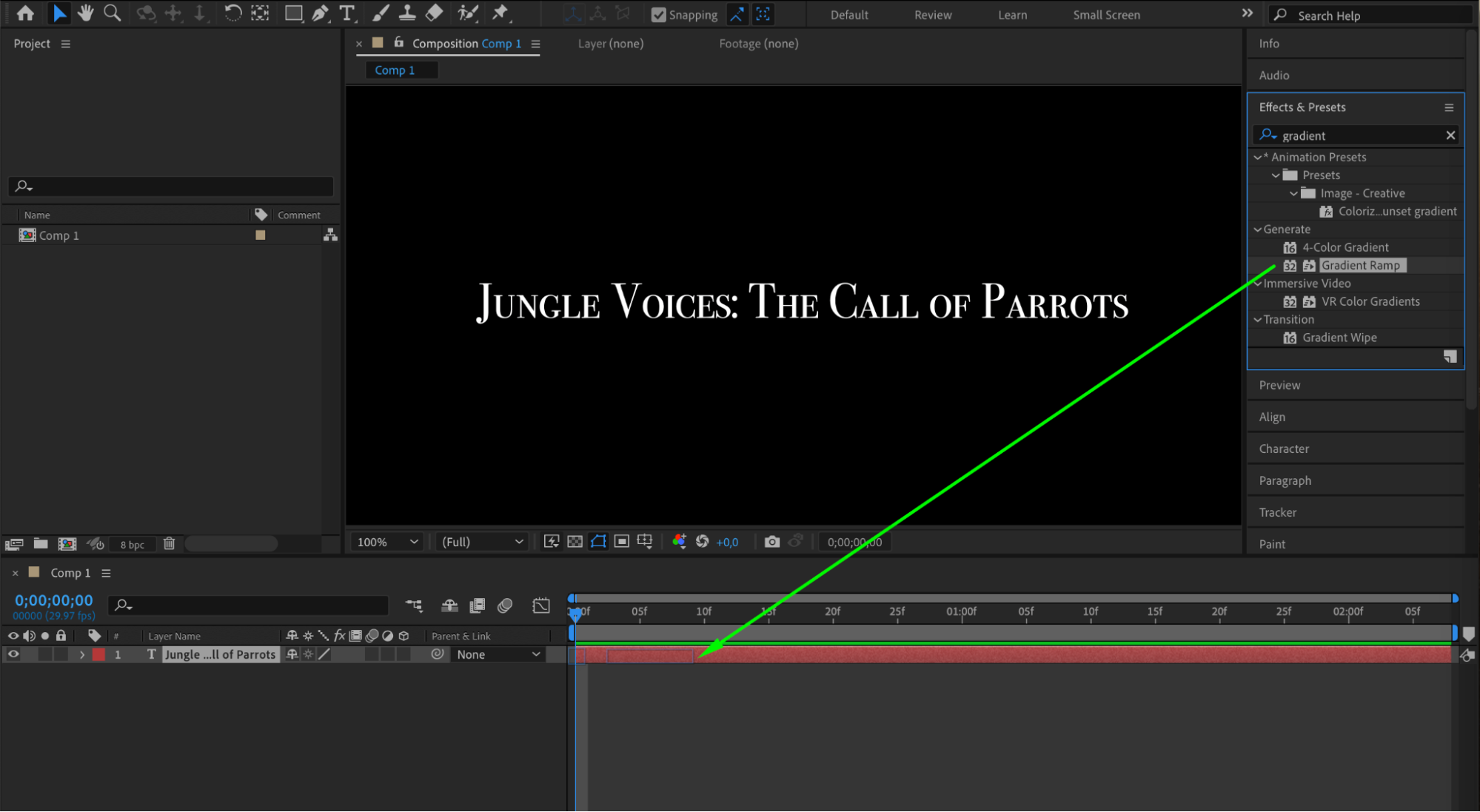1480x812 pixels.
Task: Click the take snapshot camera icon
Action: (x=771, y=542)
